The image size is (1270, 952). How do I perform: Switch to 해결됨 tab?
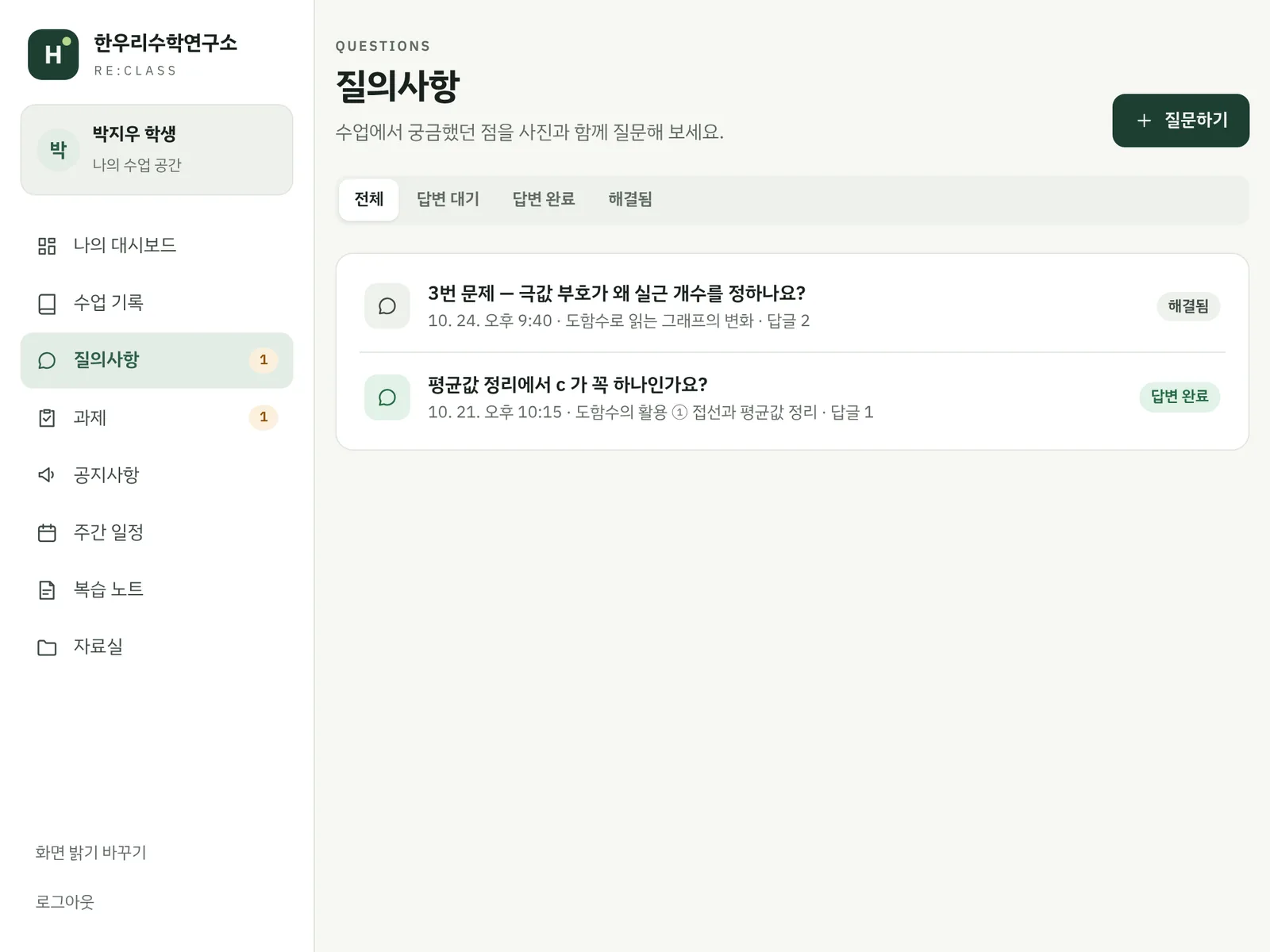click(x=630, y=199)
